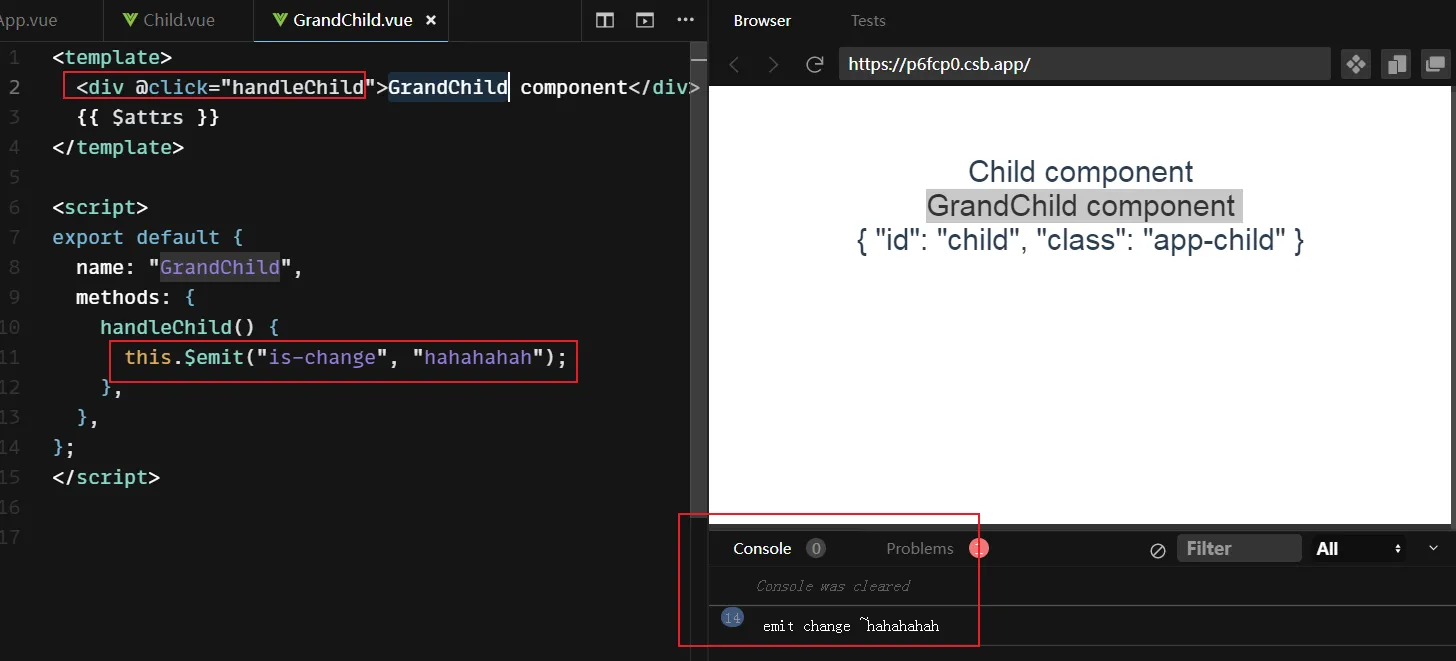Refresh the preview browser page
The height and width of the screenshot is (661, 1456).
[x=815, y=65]
